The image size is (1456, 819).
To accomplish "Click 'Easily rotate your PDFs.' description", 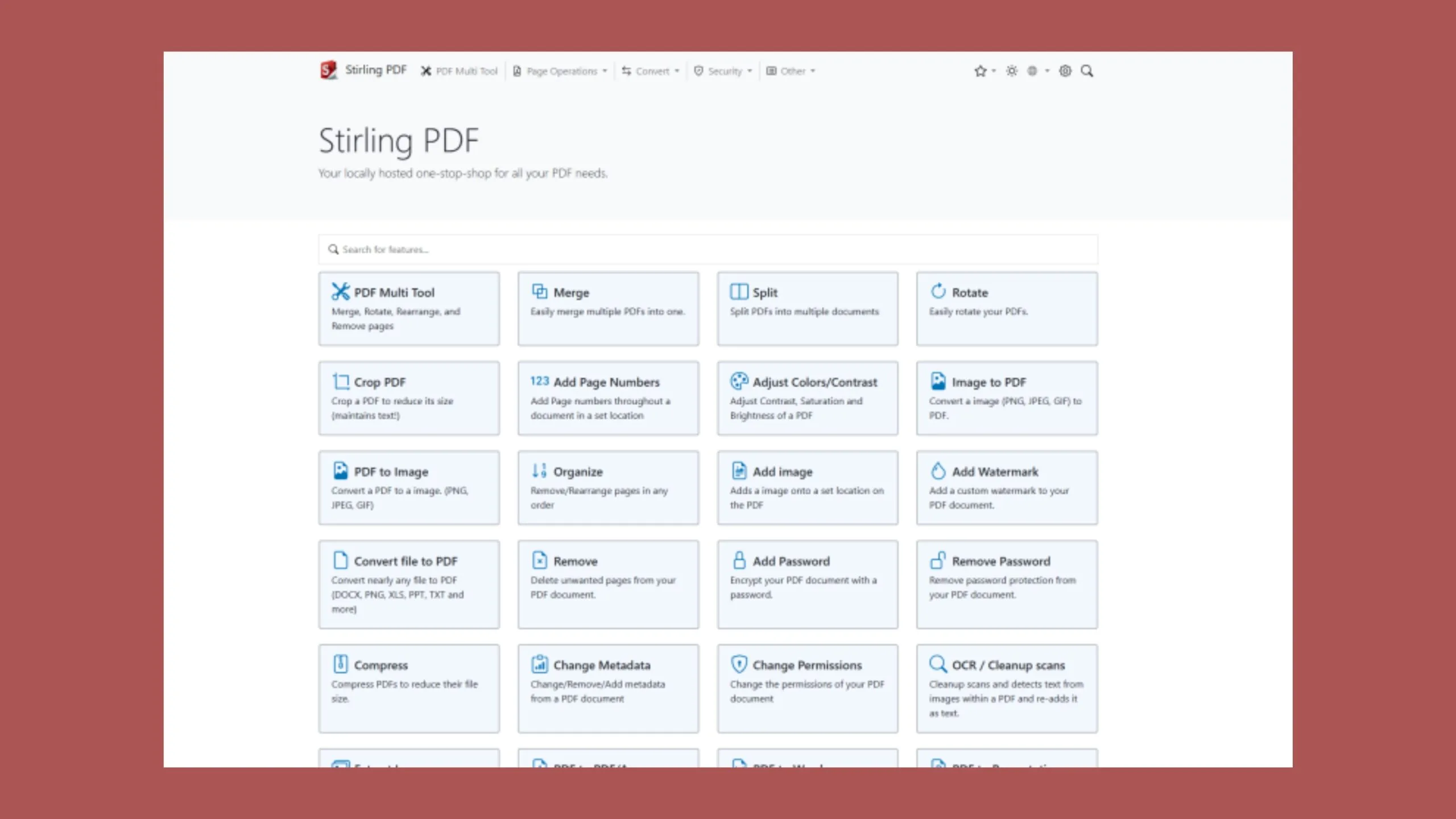I will (978, 312).
